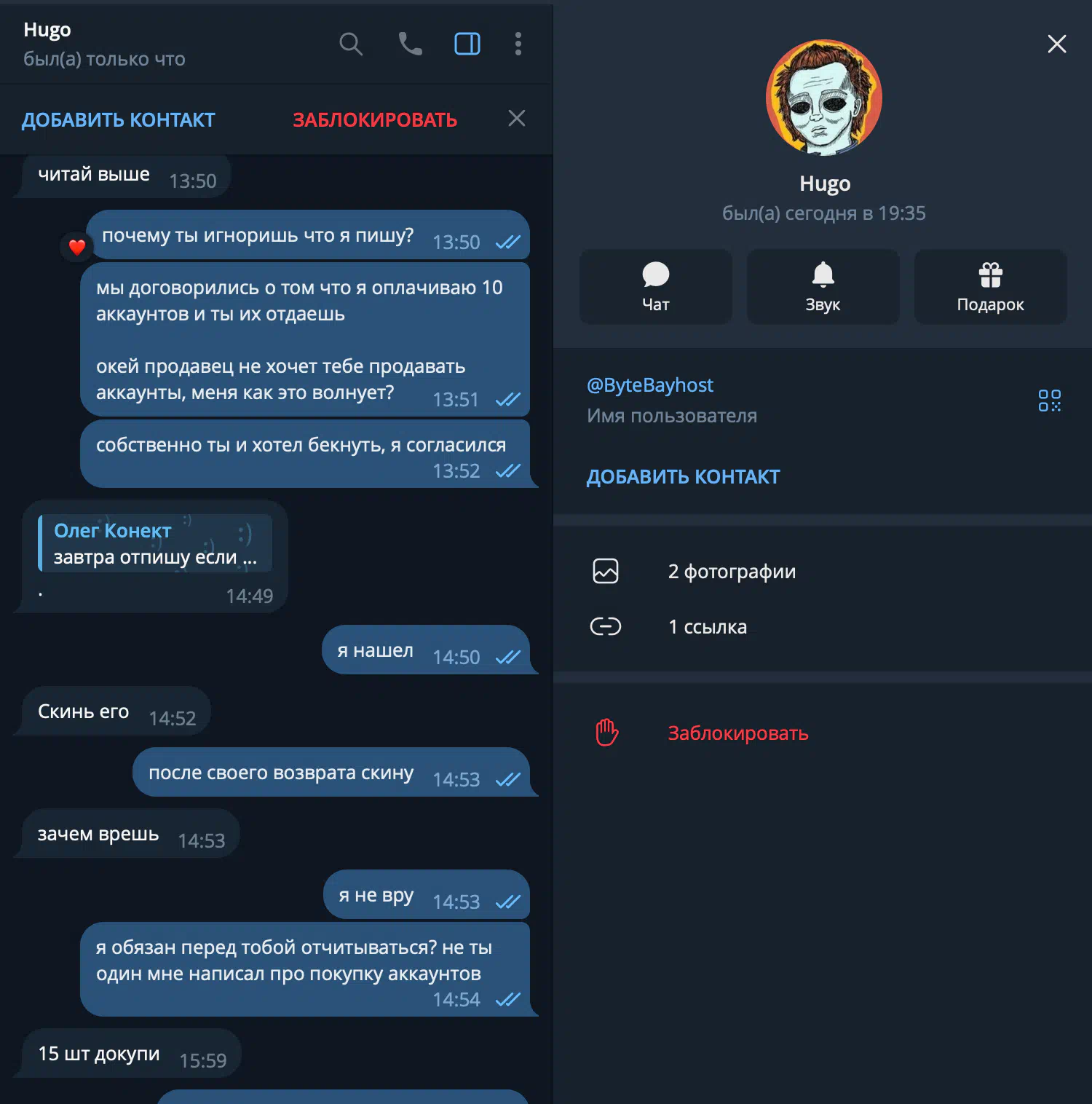1092x1104 pixels.
Task: Send a gift via Подарок button
Action: [x=991, y=287]
